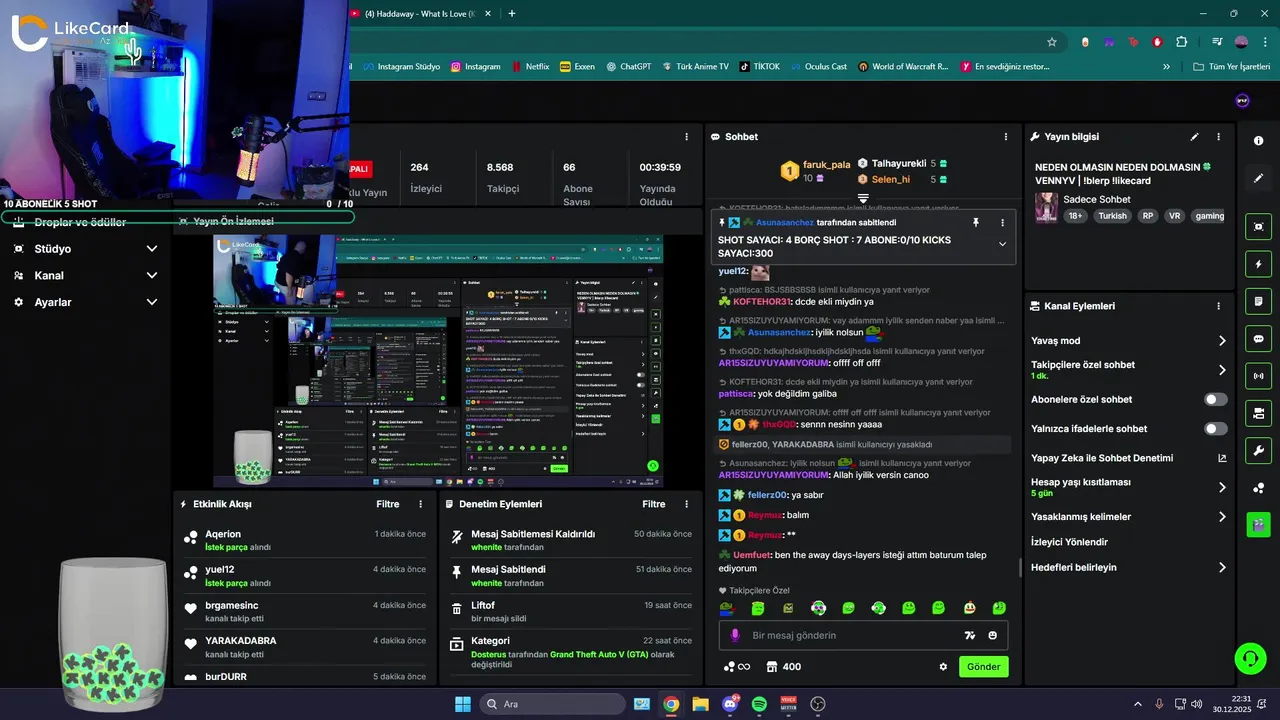Click the camera focus icon in right sidebar
Image resolution: width=1280 pixels, height=720 pixels.
(x=1259, y=227)
